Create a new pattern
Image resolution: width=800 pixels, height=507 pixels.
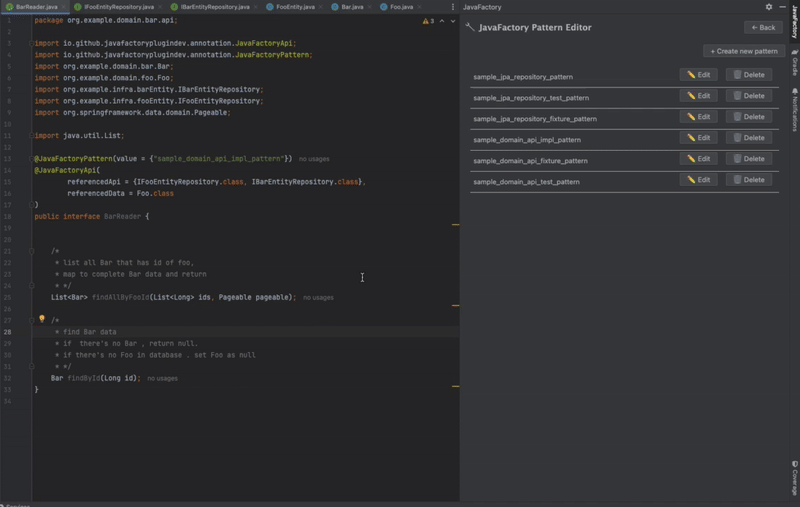pos(744,51)
